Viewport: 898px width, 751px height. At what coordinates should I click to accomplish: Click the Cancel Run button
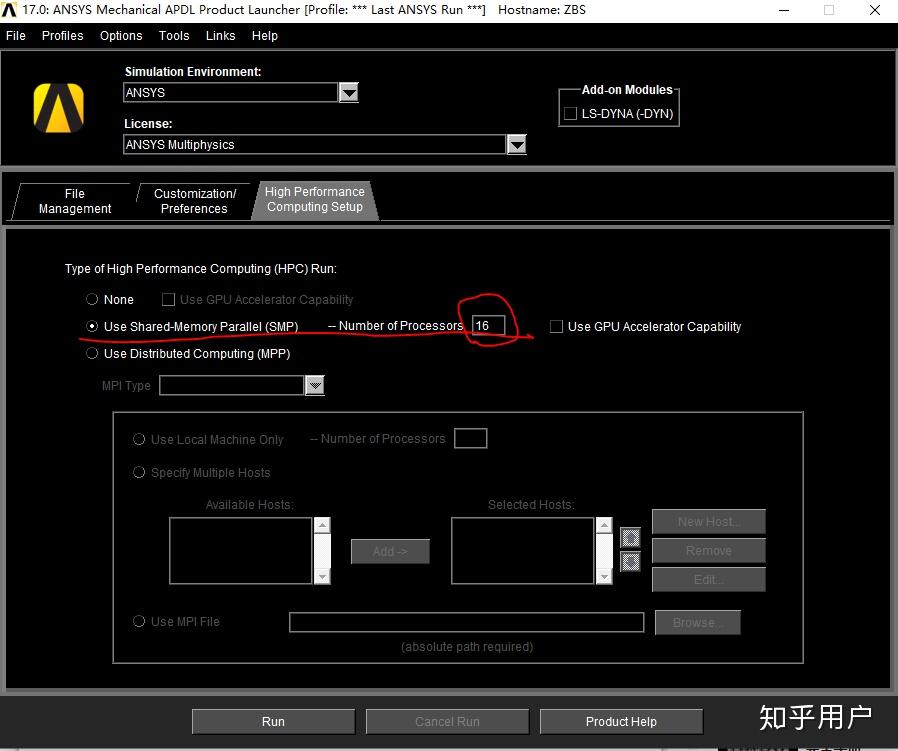(447, 721)
